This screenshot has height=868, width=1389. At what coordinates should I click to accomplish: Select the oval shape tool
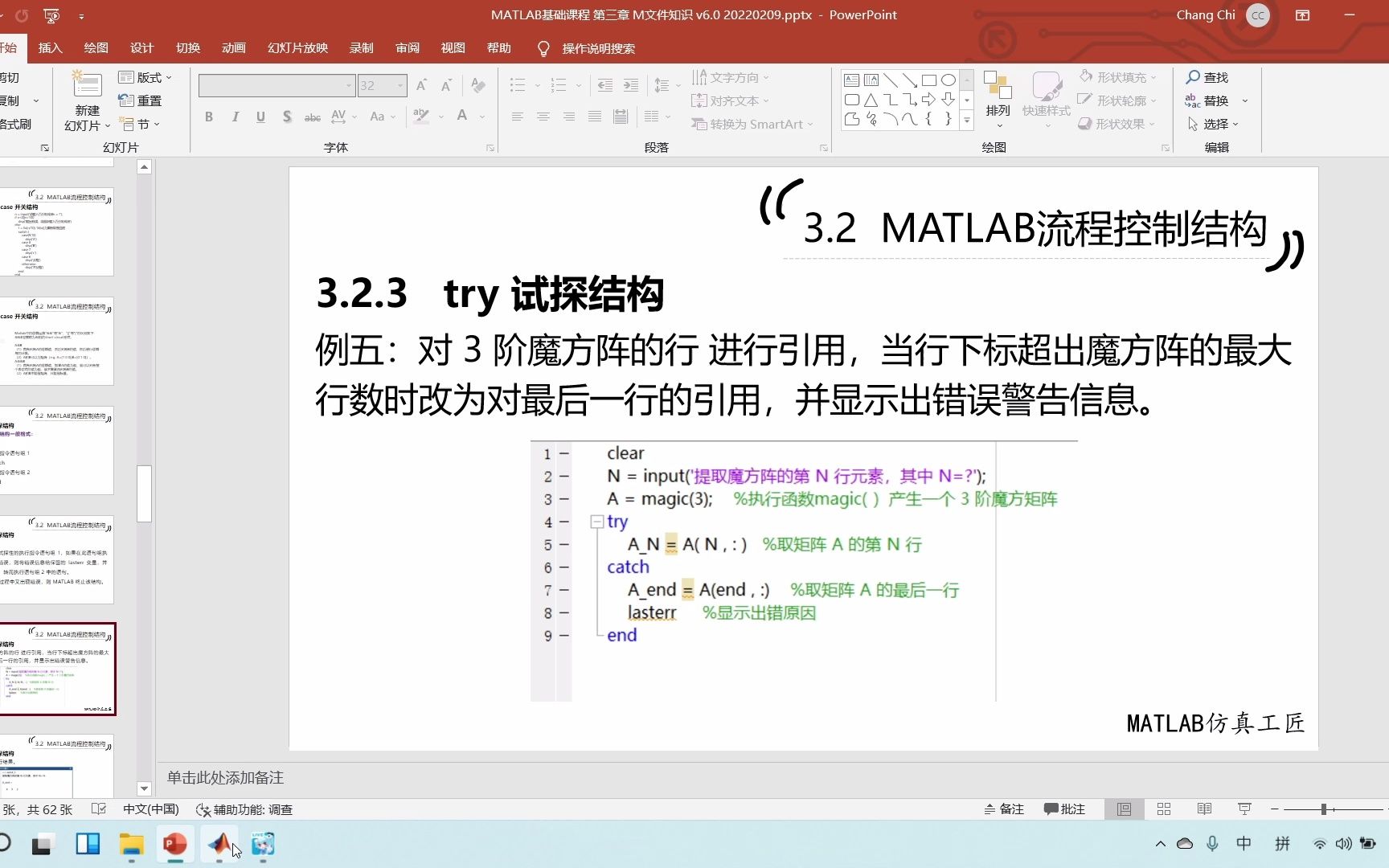949,80
